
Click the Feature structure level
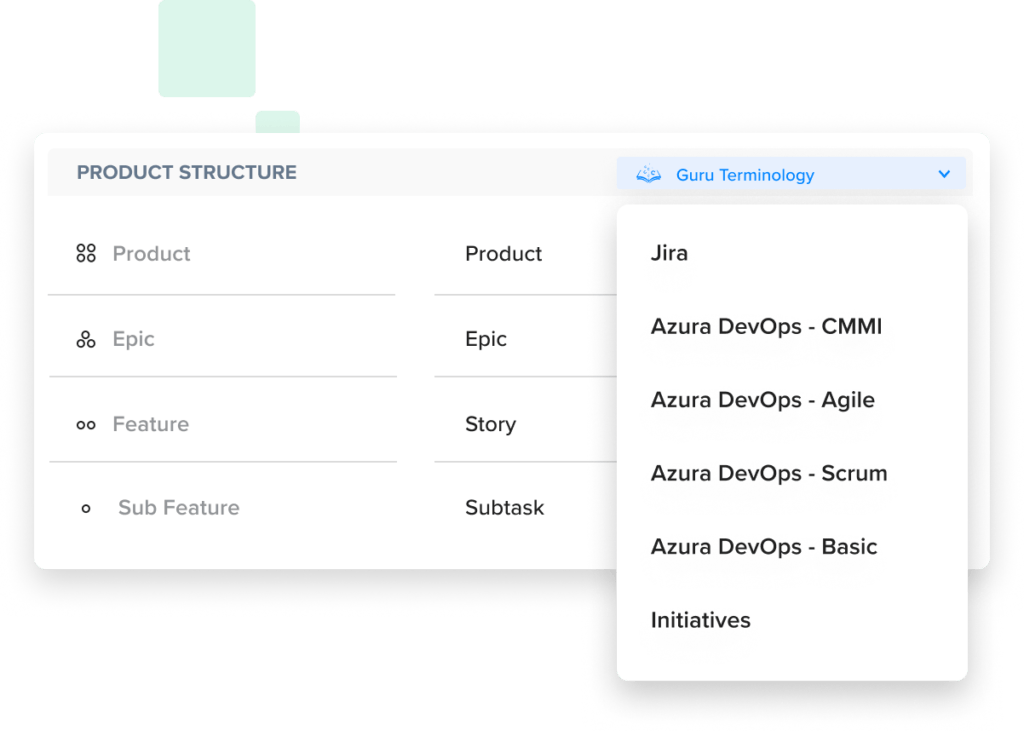coord(223,424)
